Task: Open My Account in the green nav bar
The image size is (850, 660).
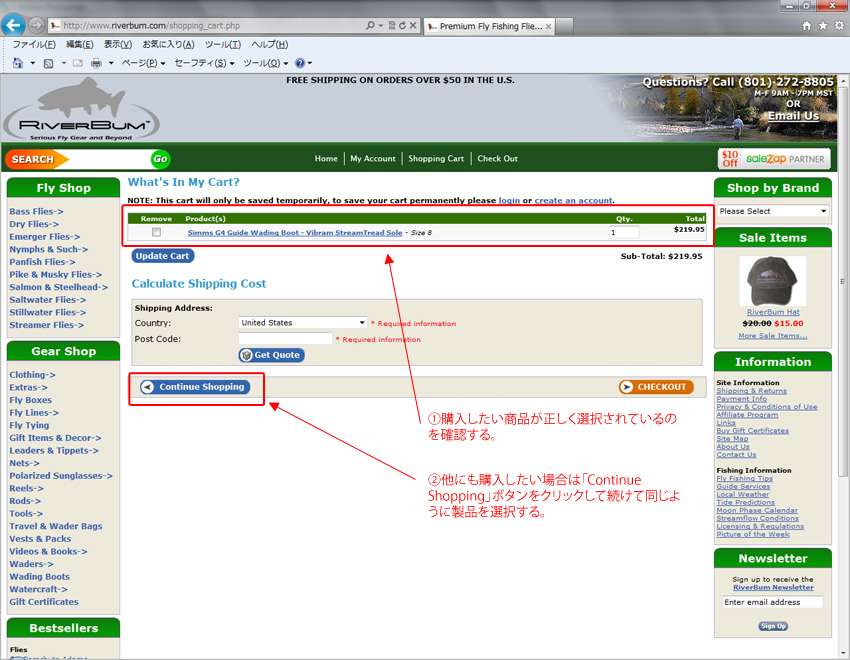Action: click(373, 159)
